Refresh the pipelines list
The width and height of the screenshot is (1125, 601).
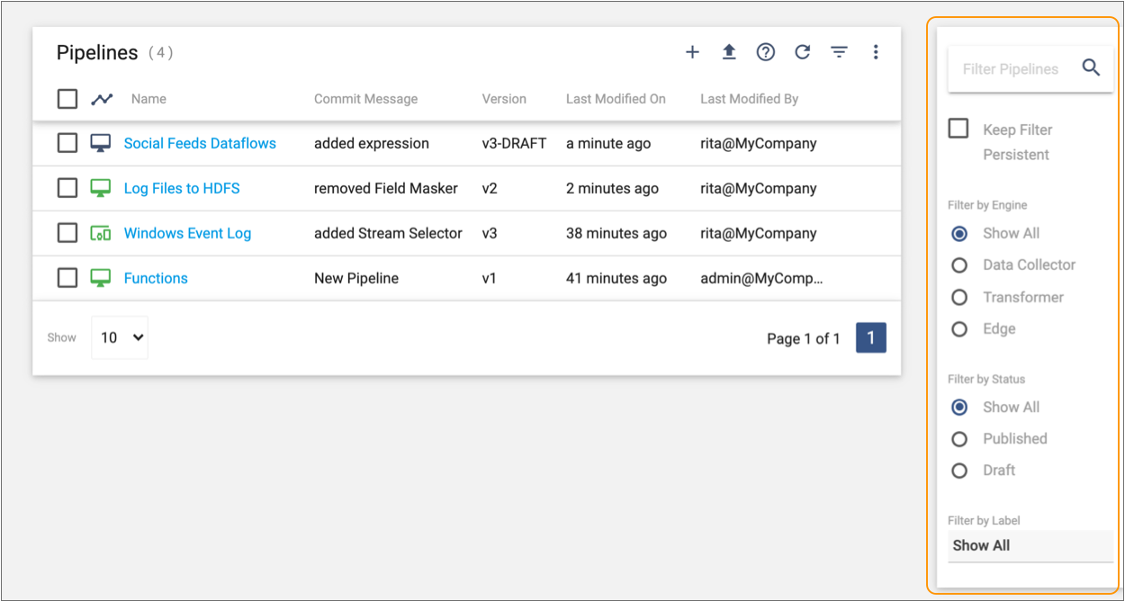[802, 52]
